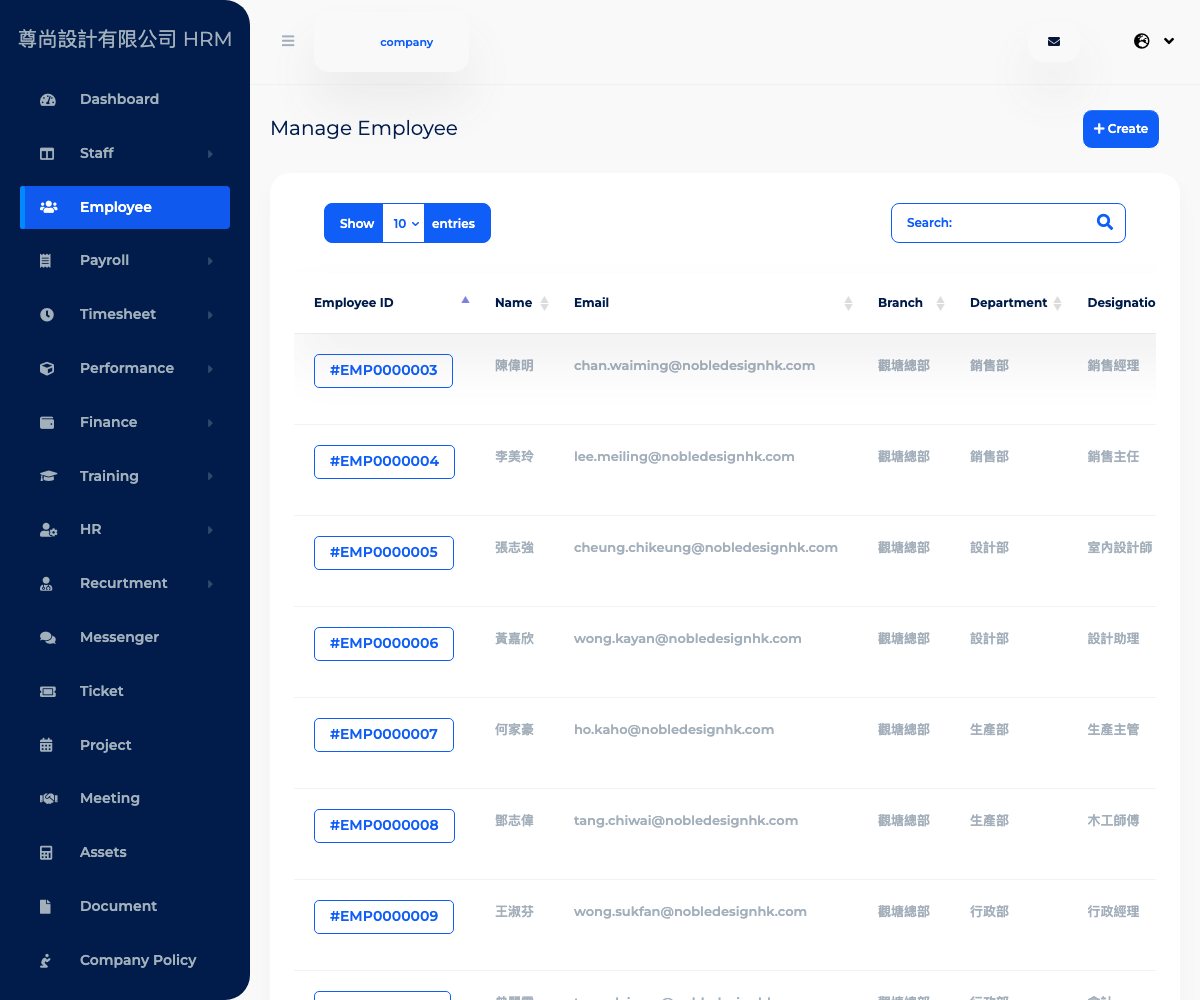Open the company profile dropdown
Screen dimensions: 1200x1000
click(391, 42)
